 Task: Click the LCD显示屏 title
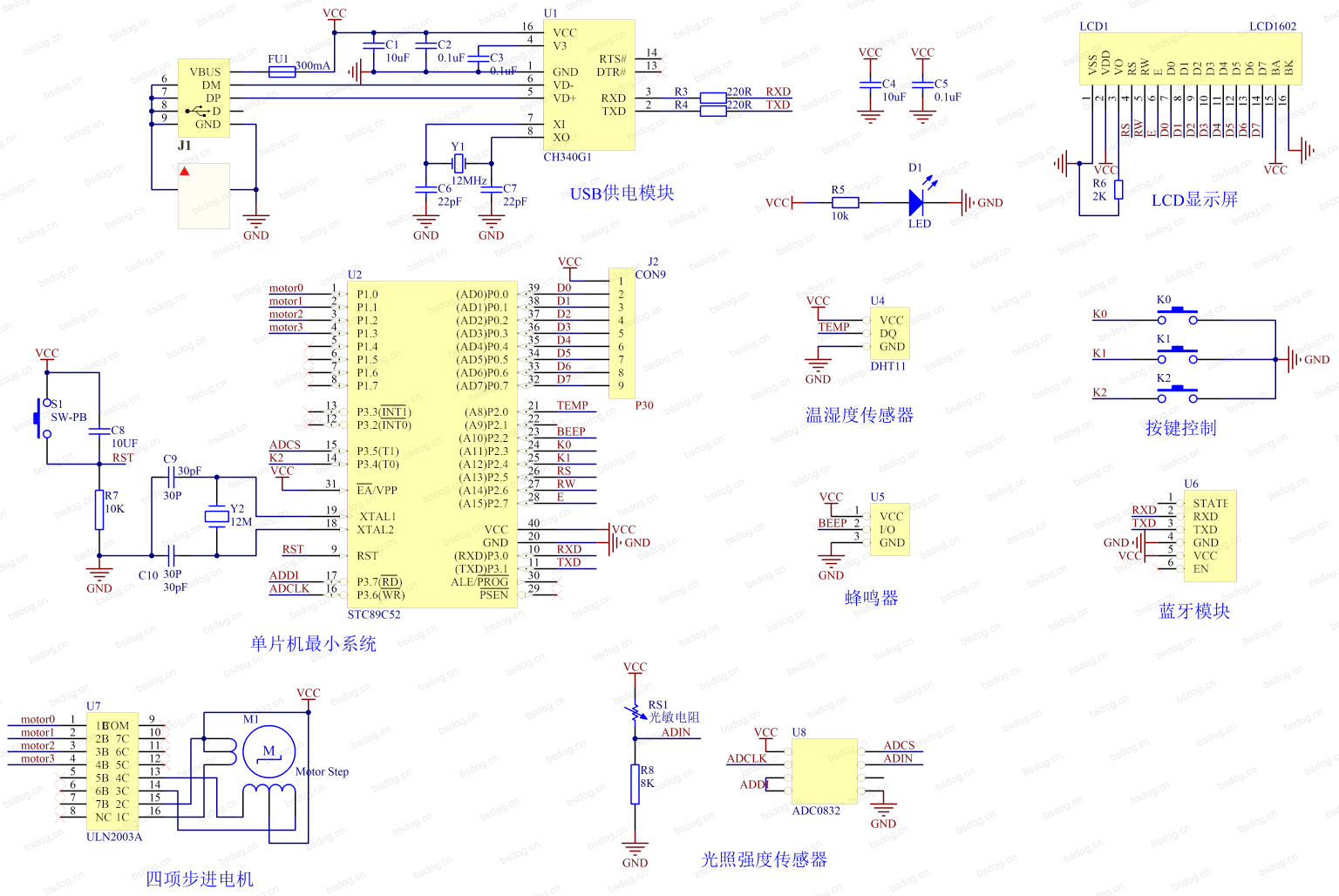click(x=1194, y=200)
